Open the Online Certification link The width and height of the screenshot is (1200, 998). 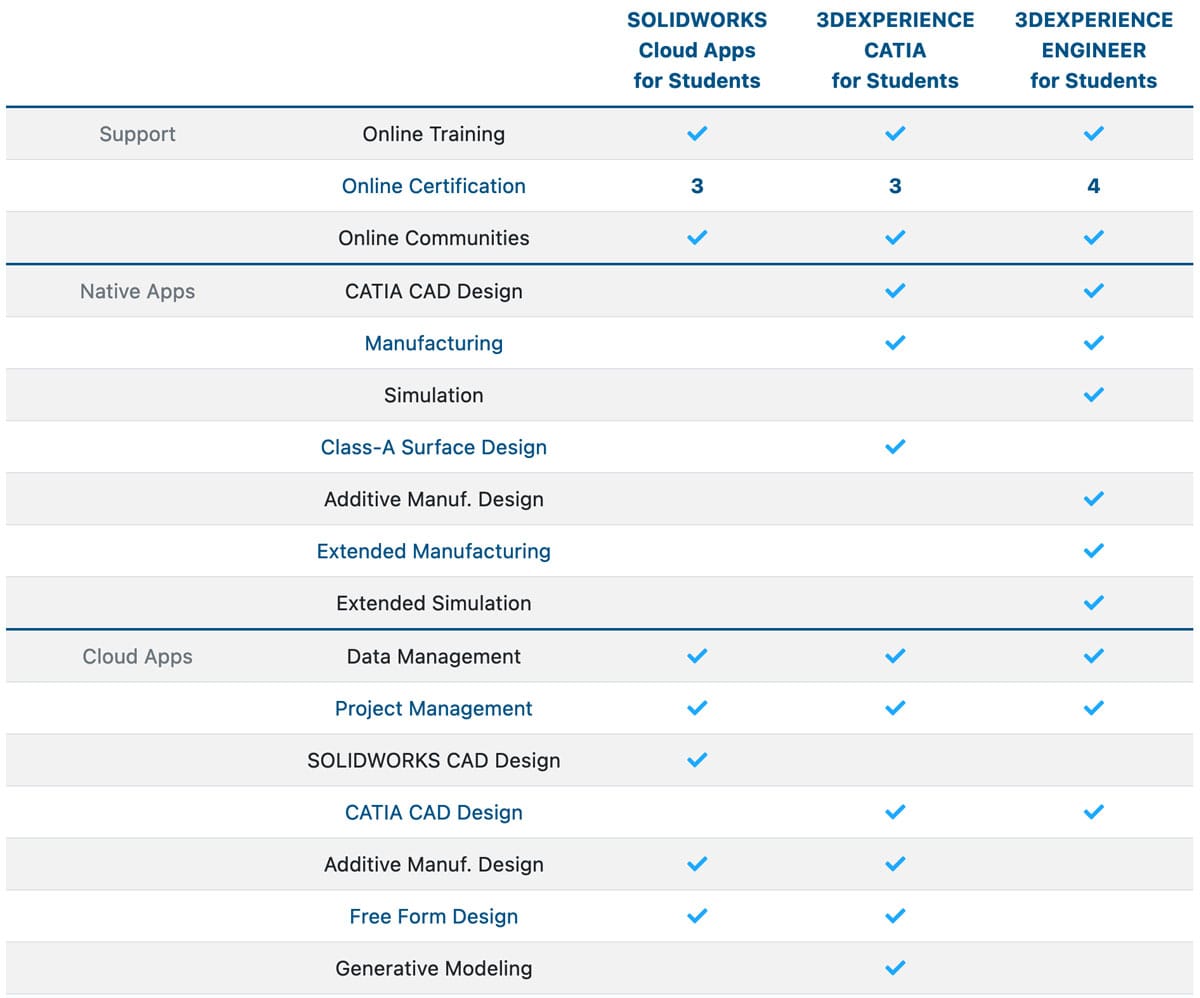433,186
